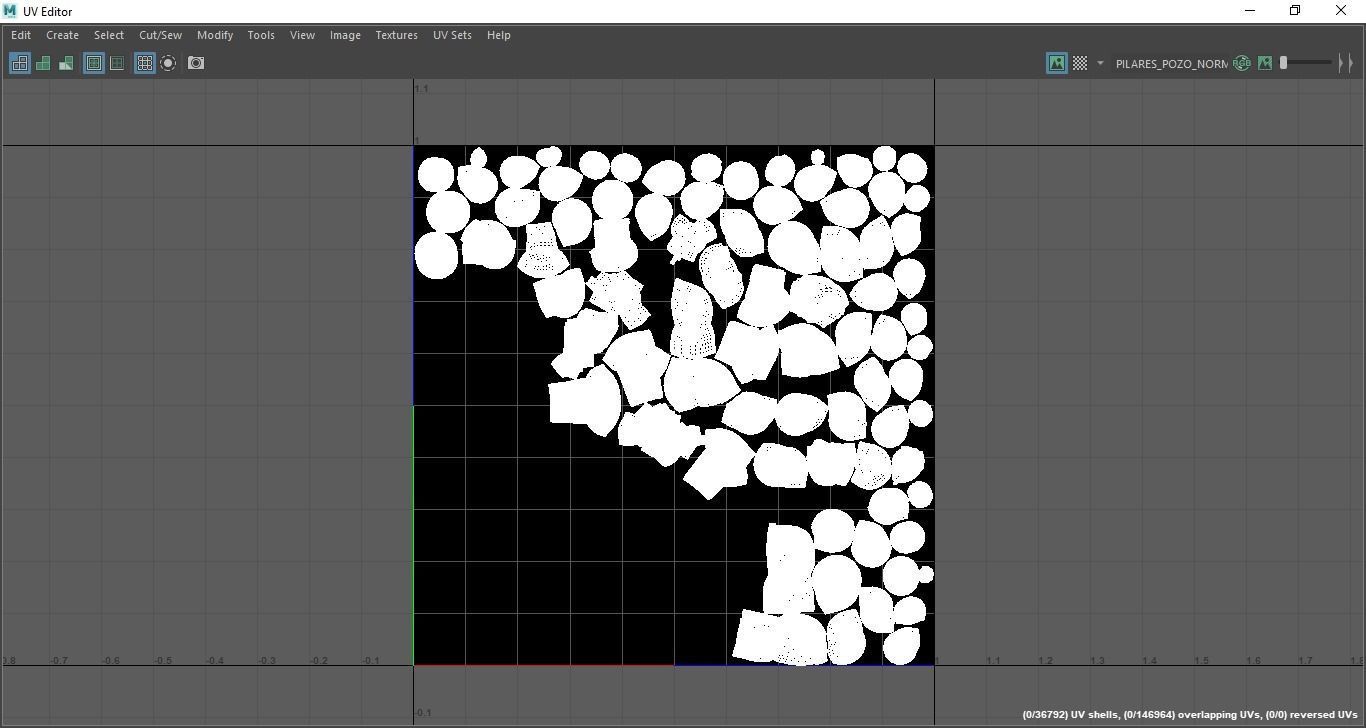Click the isolate select icon
This screenshot has width=1366, height=728.
click(x=168, y=63)
